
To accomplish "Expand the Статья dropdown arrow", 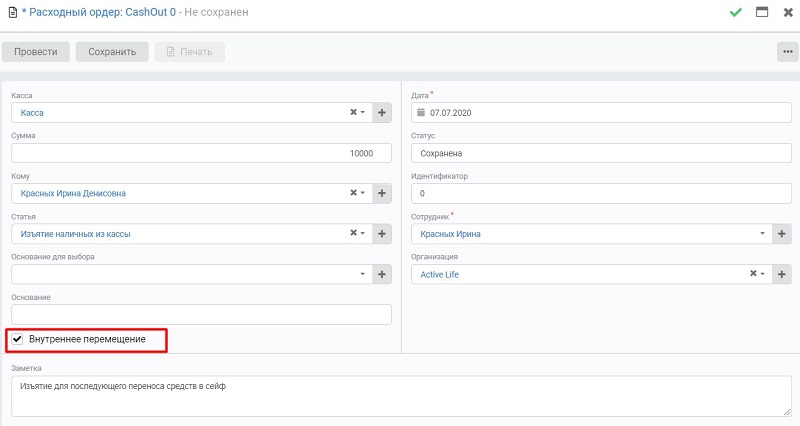I will (x=363, y=233).
